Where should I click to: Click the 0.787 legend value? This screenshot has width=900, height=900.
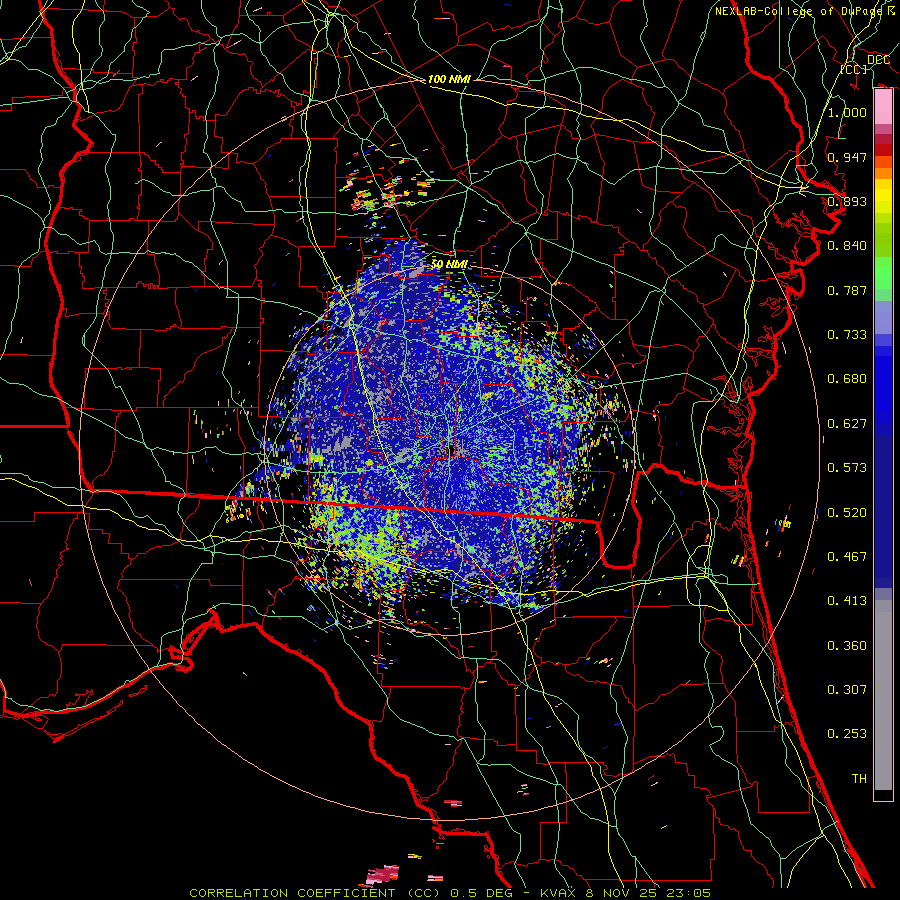tap(847, 290)
